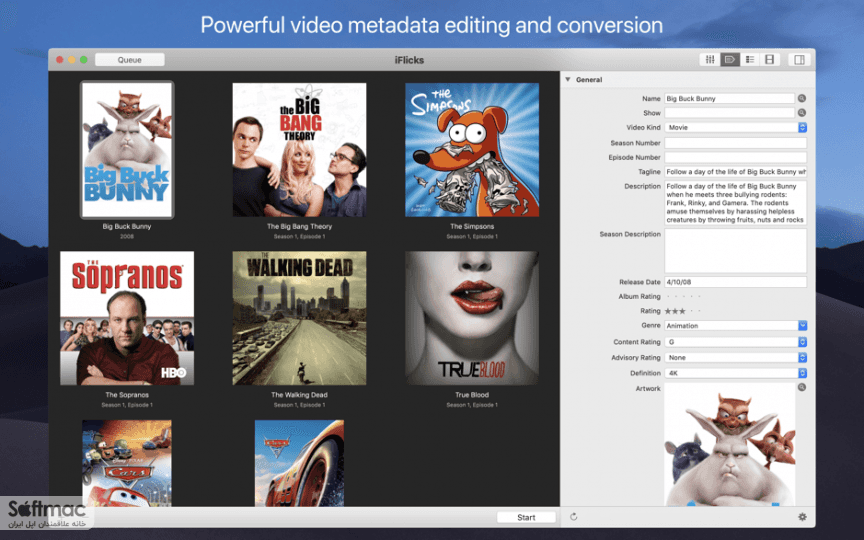Screen dimensions: 864x540
Task: Search metadata using Show lookup icon
Action: pos(802,112)
